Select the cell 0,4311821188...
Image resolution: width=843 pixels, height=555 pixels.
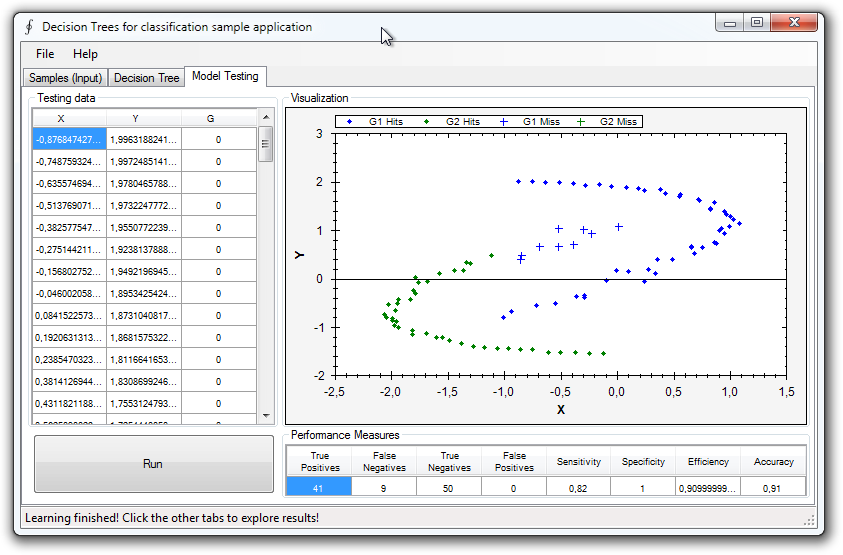tap(69, 404)
